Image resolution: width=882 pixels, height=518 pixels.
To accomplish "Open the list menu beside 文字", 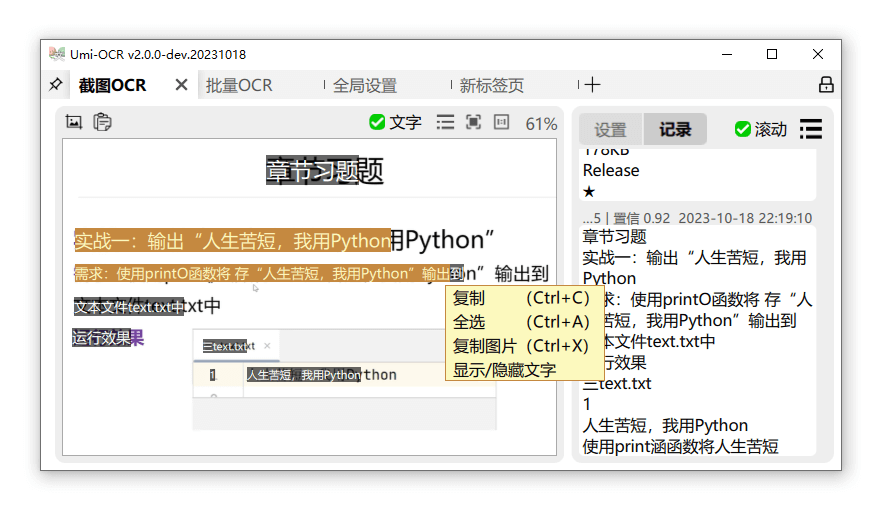I will pyautogui.click(x=445, y=122).
